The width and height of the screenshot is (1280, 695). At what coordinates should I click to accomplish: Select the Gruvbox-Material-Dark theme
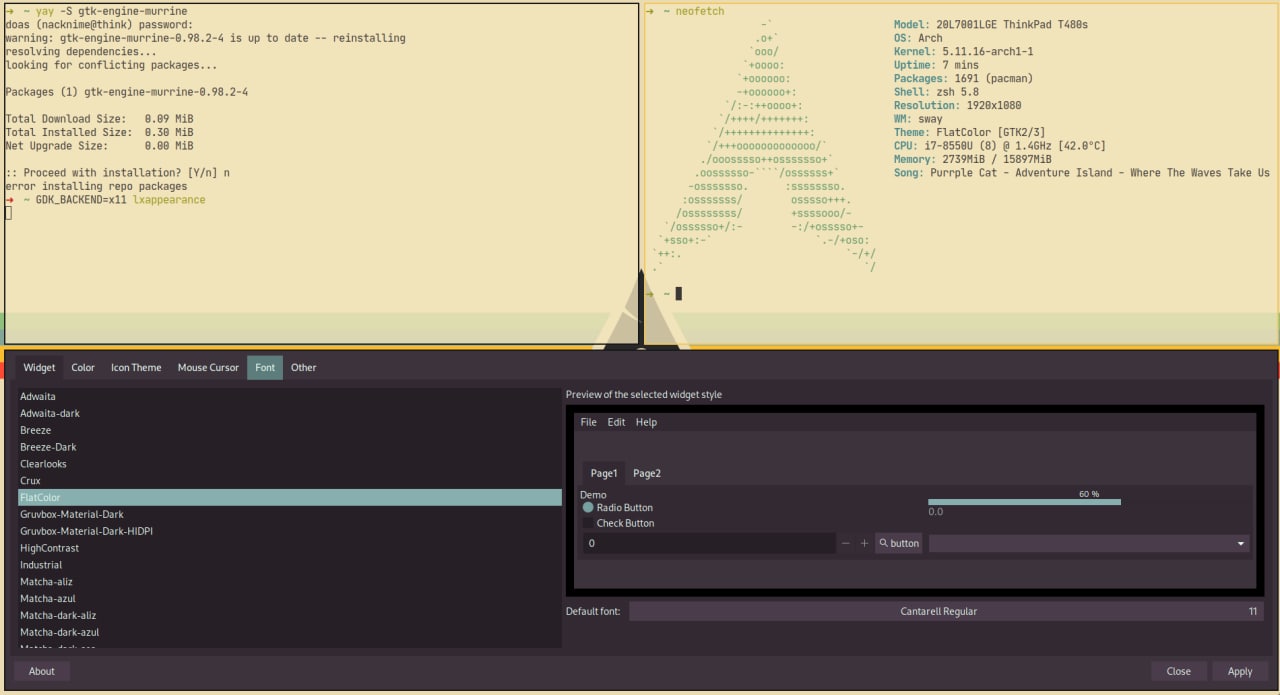(290, 514)
